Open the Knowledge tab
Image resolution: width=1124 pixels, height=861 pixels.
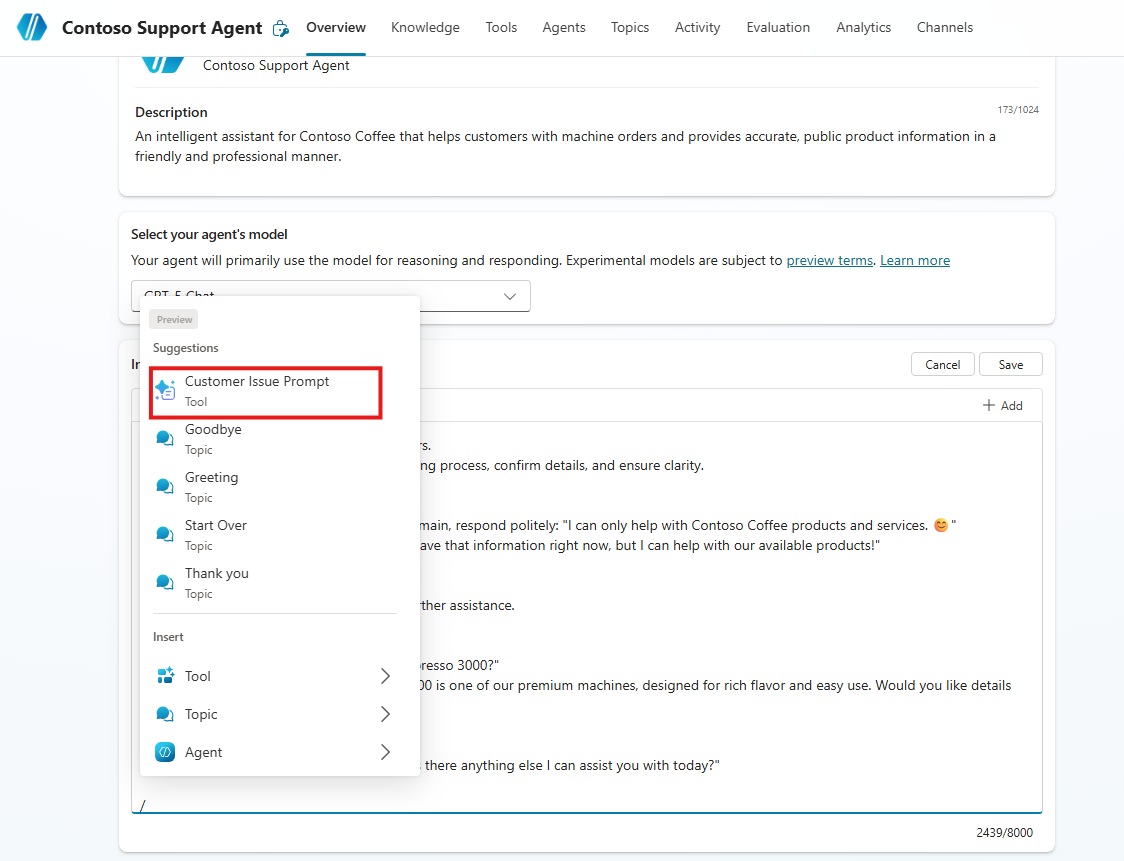pos(425,27)
